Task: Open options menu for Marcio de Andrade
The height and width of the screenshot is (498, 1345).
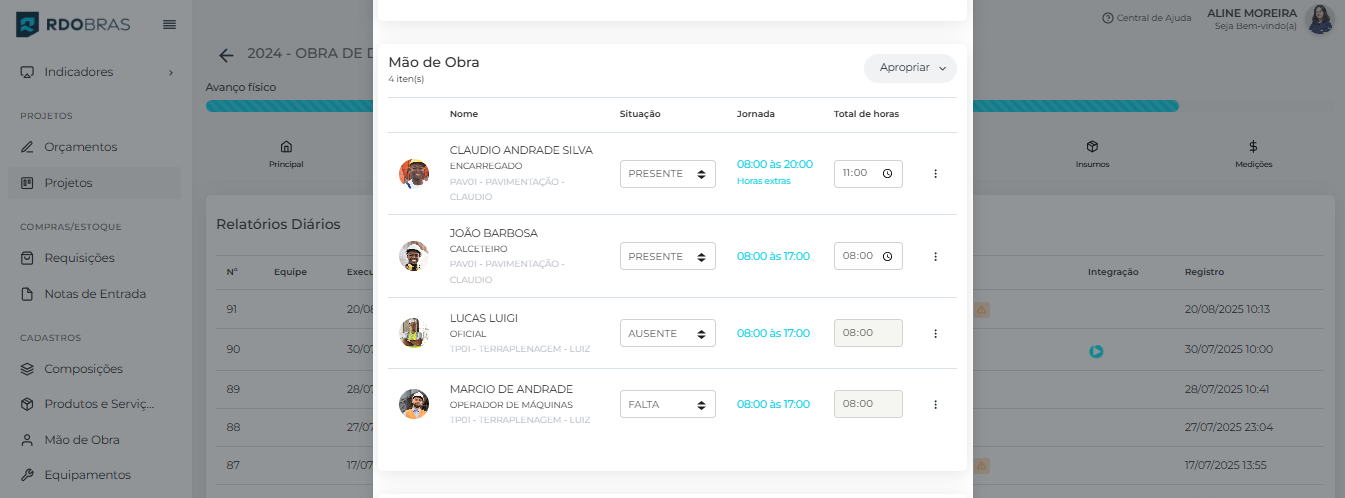Action: coord(935,405)
